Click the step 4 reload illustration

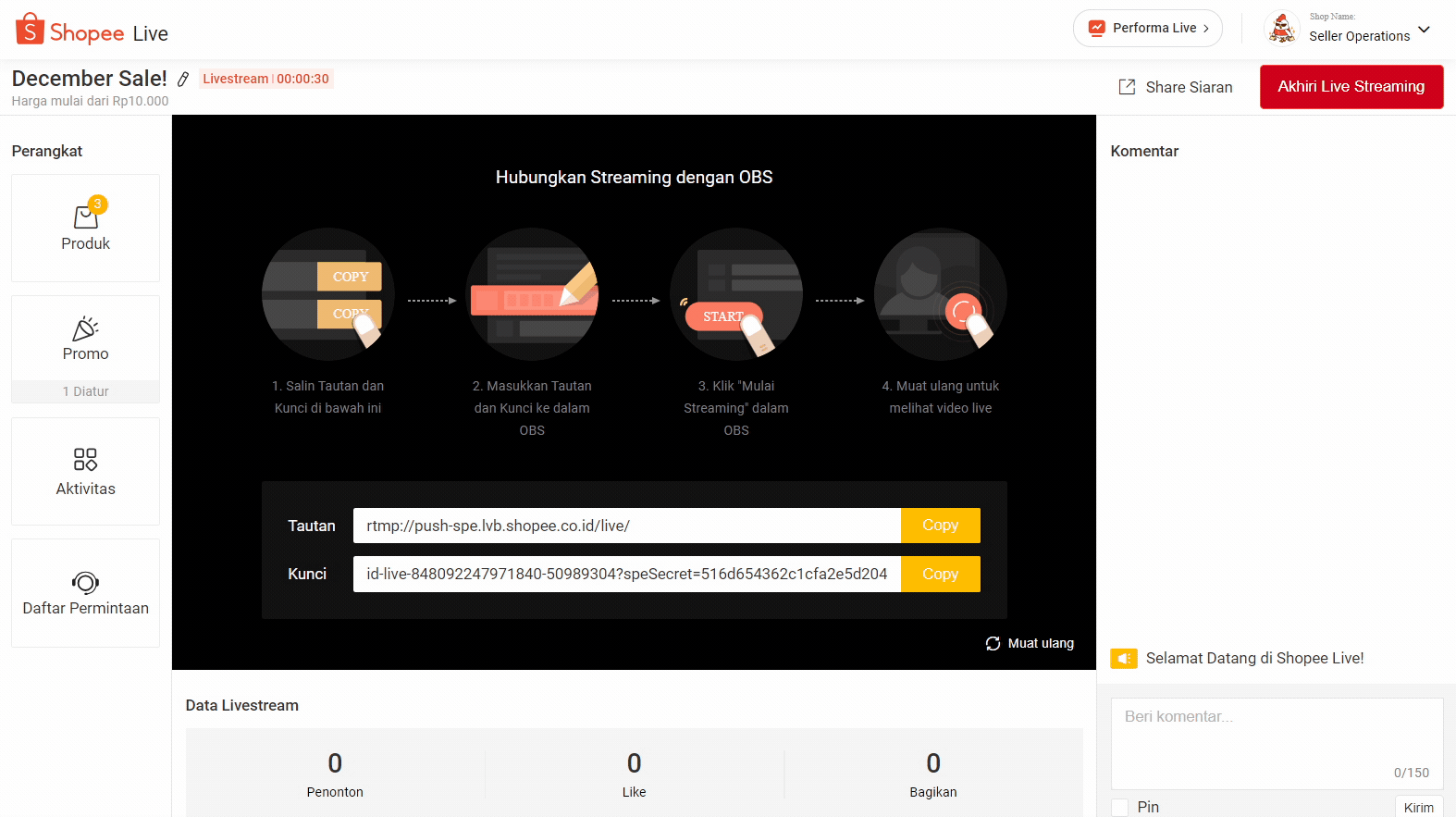point(941,294)
